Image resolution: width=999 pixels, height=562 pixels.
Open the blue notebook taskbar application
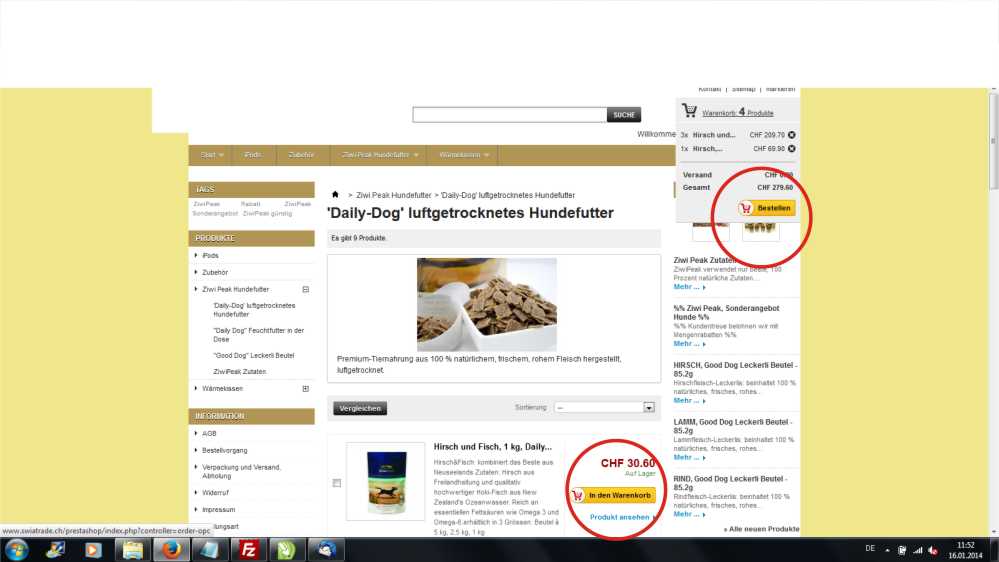[x=209, y=549]
